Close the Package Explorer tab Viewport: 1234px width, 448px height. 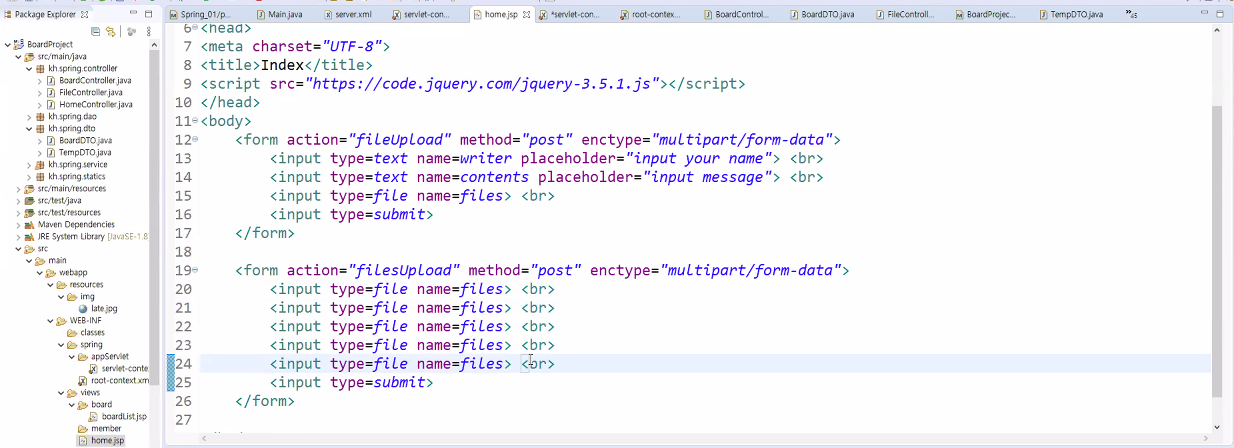[x=85, y=15]
